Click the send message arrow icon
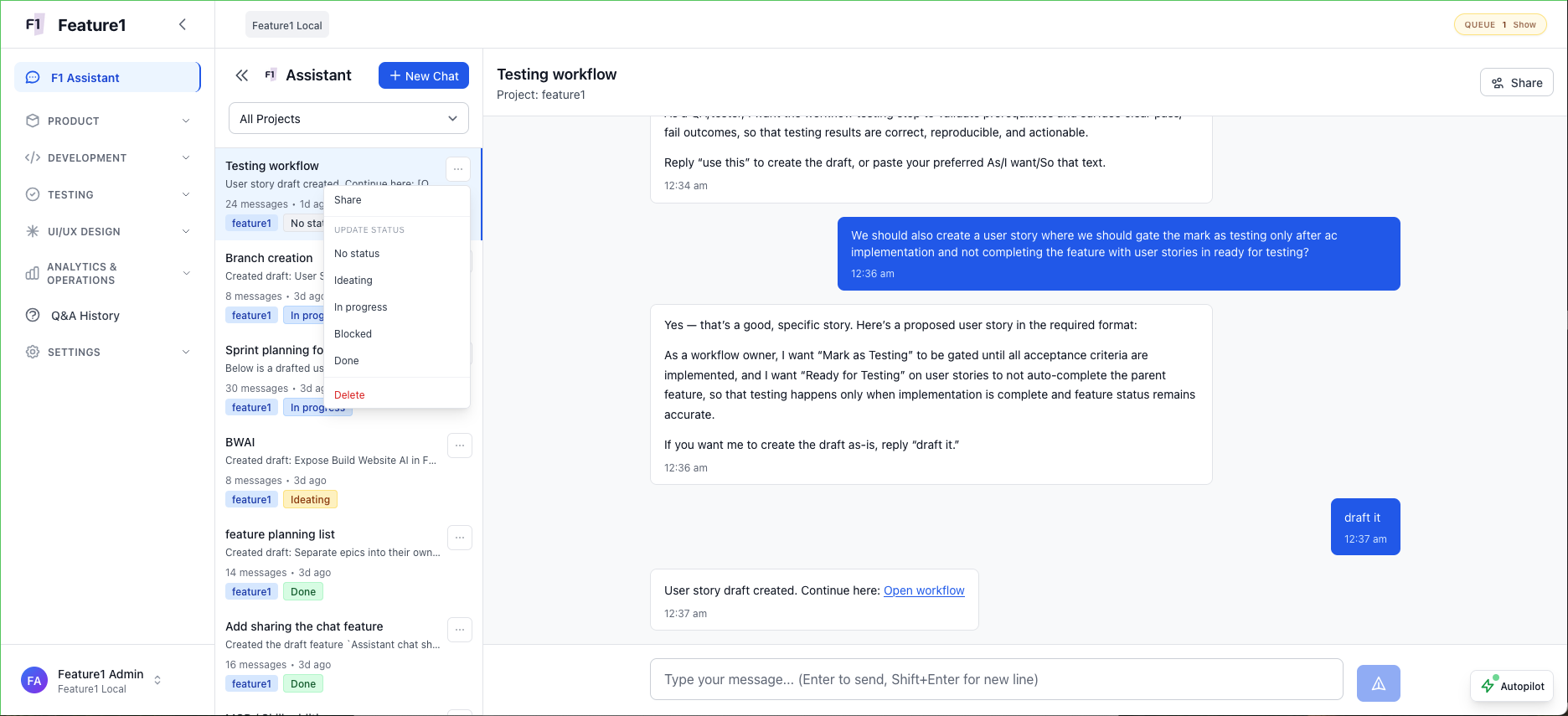 (x=1378, y=683)
